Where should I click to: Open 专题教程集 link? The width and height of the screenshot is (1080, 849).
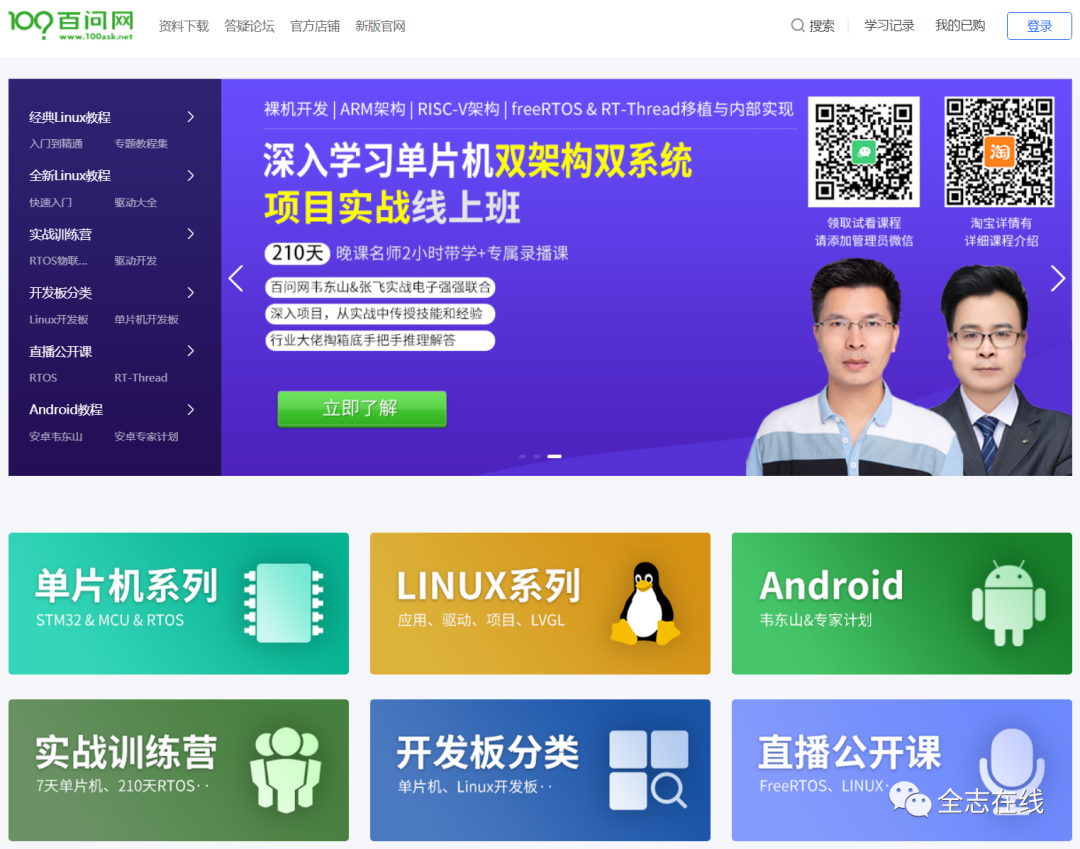click(x=141, y=143)
